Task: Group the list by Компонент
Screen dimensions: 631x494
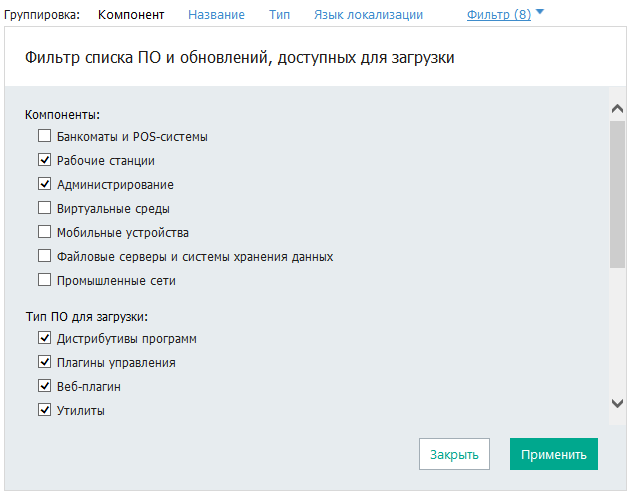Action: [131, 15]
